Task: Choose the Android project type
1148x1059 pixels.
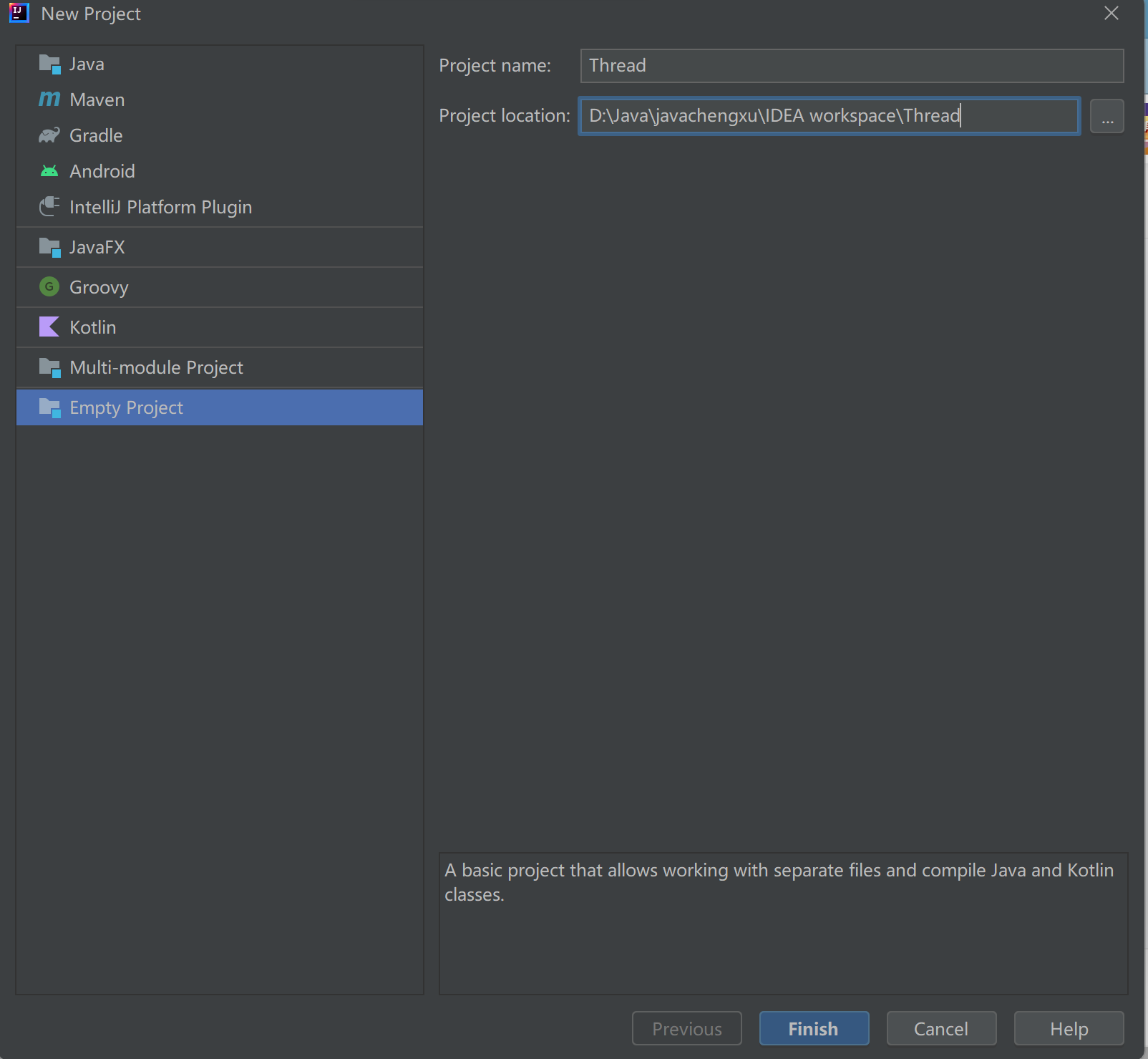Action: point(220,171)
